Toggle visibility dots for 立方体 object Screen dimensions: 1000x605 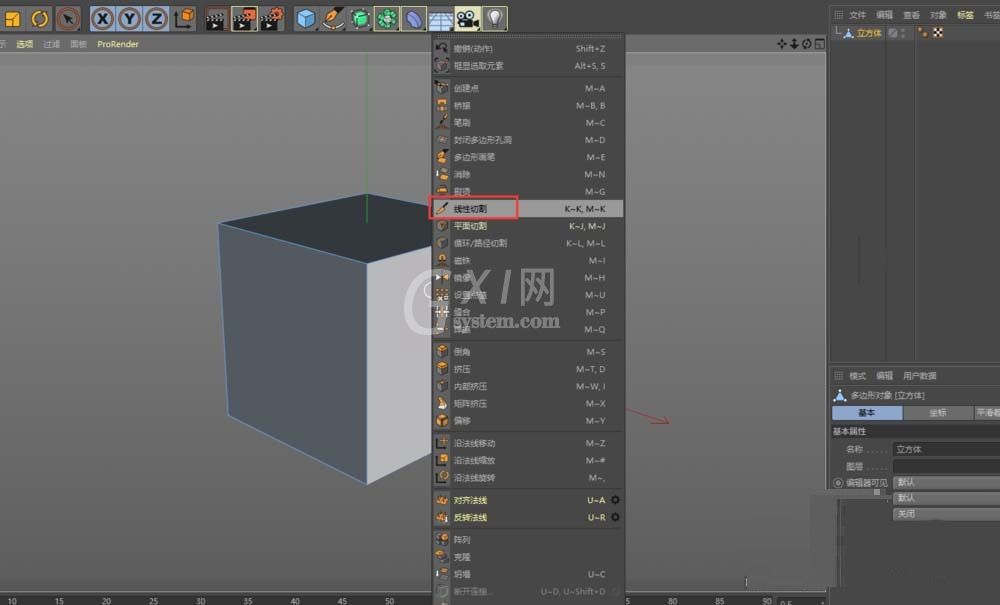[903, 33]
